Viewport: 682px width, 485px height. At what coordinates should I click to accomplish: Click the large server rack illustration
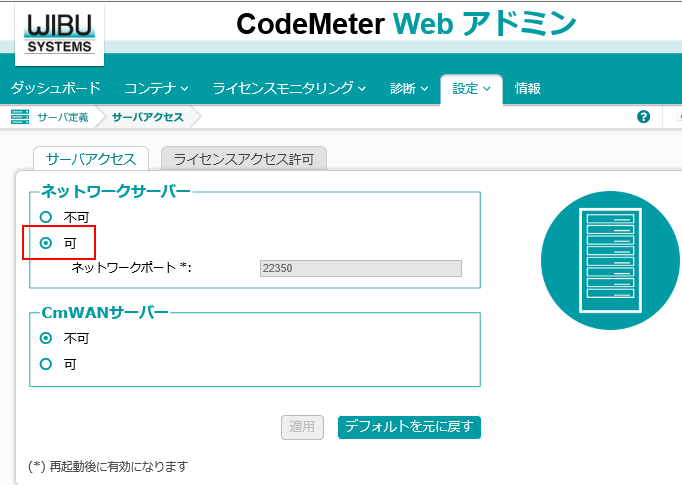coord(608,259)
